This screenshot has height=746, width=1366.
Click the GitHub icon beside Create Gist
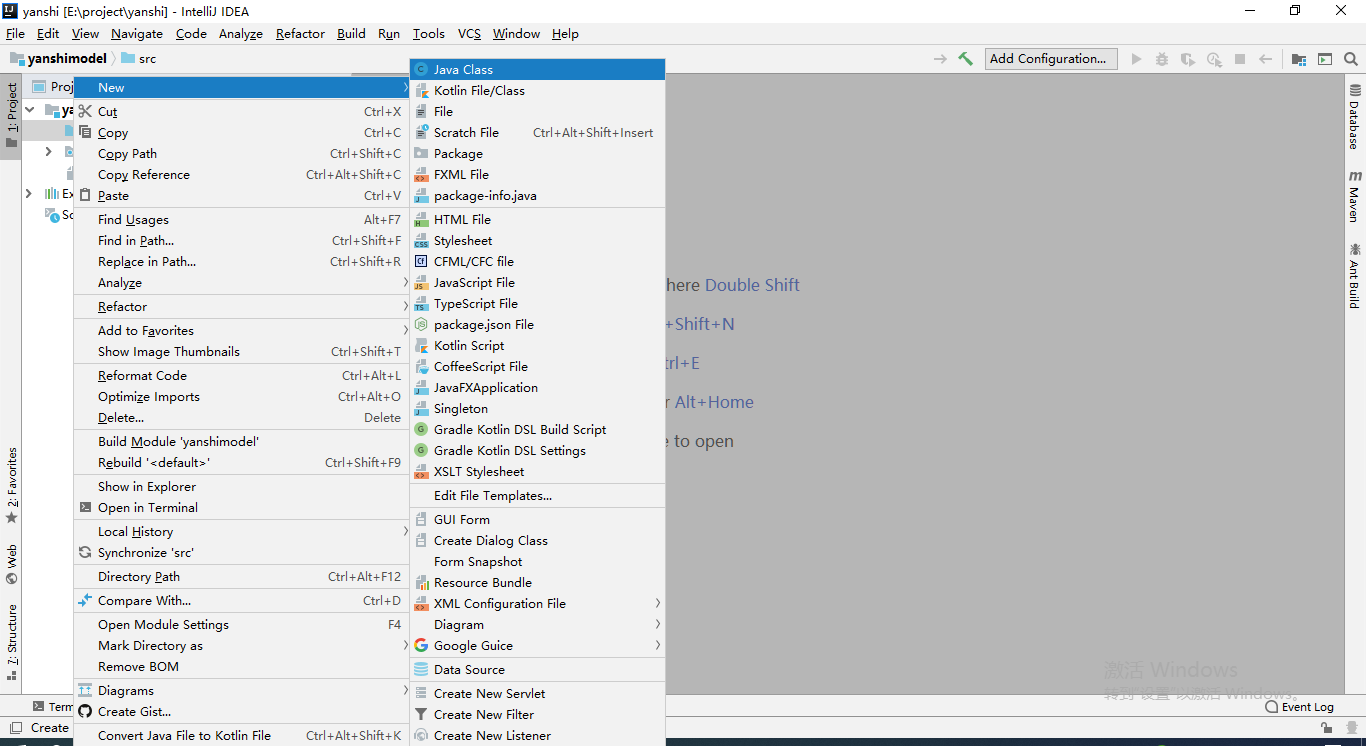point(85,711)
